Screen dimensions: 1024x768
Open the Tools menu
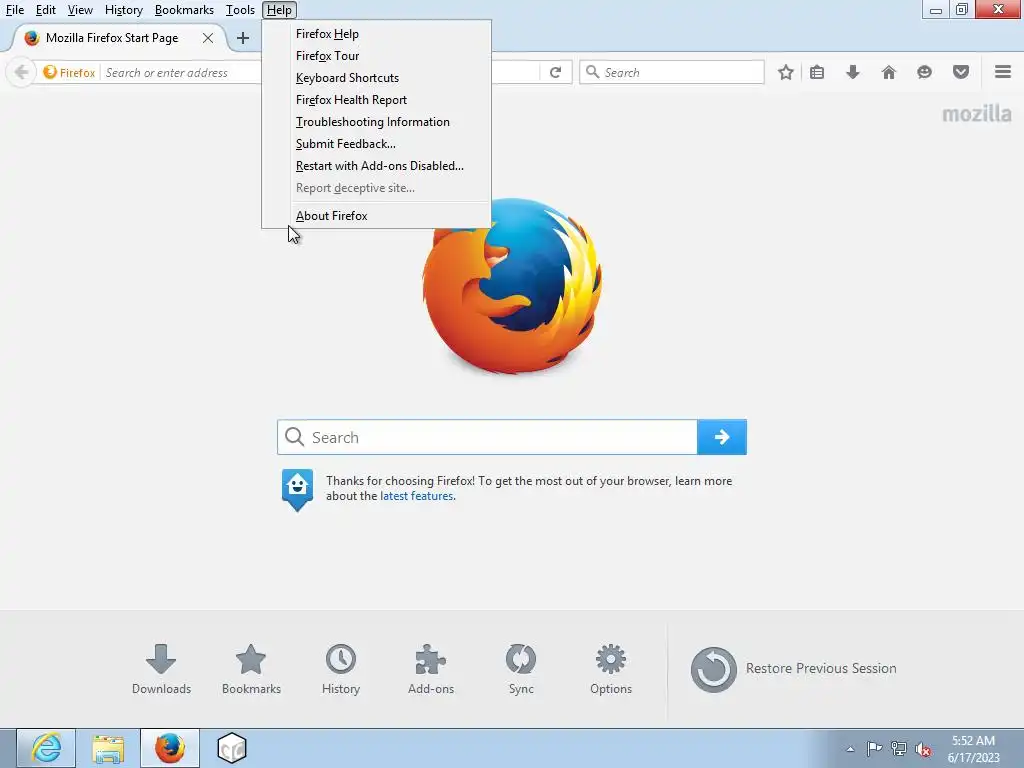tap(240, 10)
